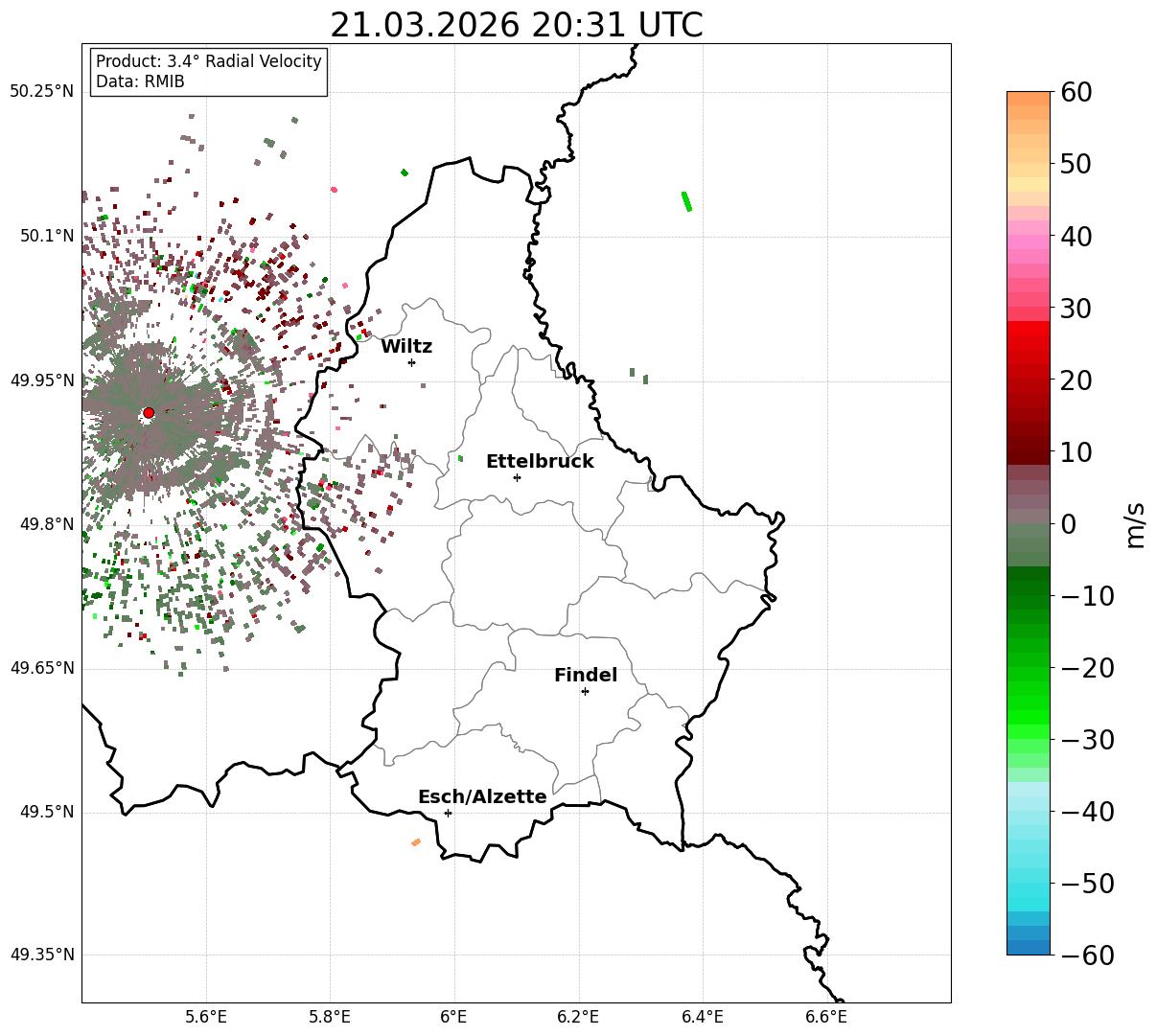Click the 6.2°E longitude label
The height and width of the screenshot is (1036, 1157).
click(x=579, y=1018)
